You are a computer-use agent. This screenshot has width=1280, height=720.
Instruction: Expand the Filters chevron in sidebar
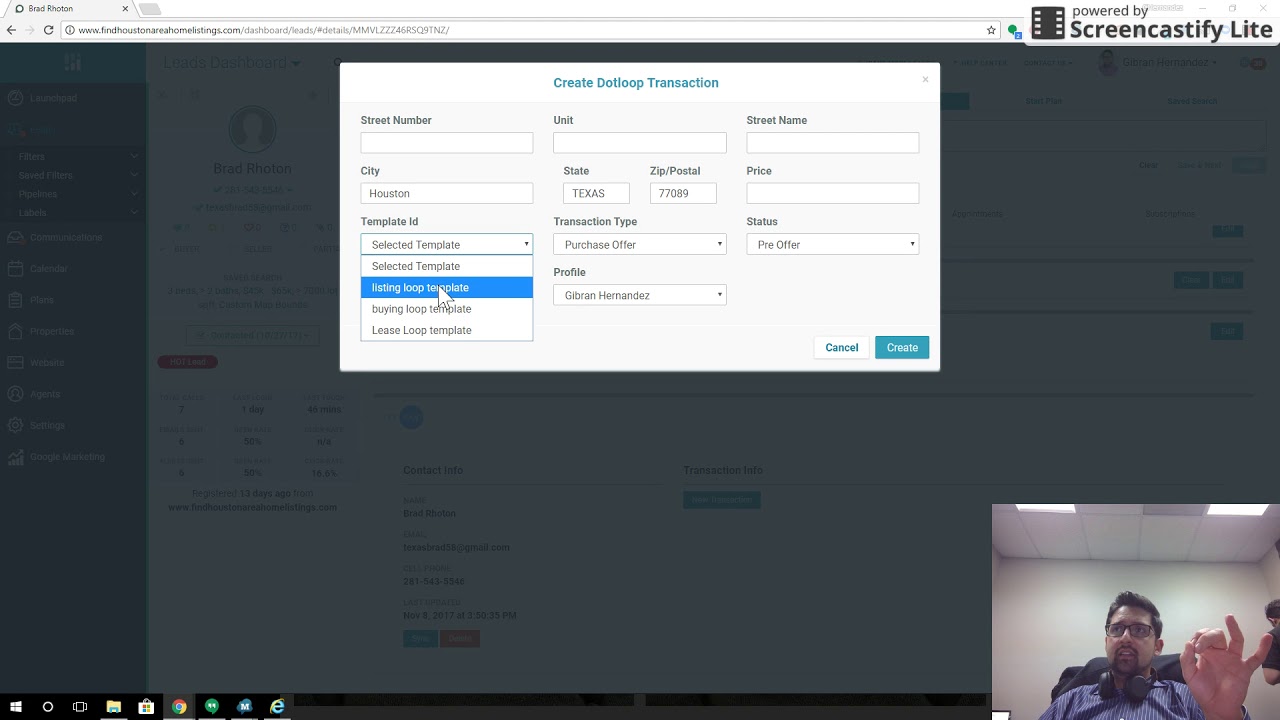134,156
